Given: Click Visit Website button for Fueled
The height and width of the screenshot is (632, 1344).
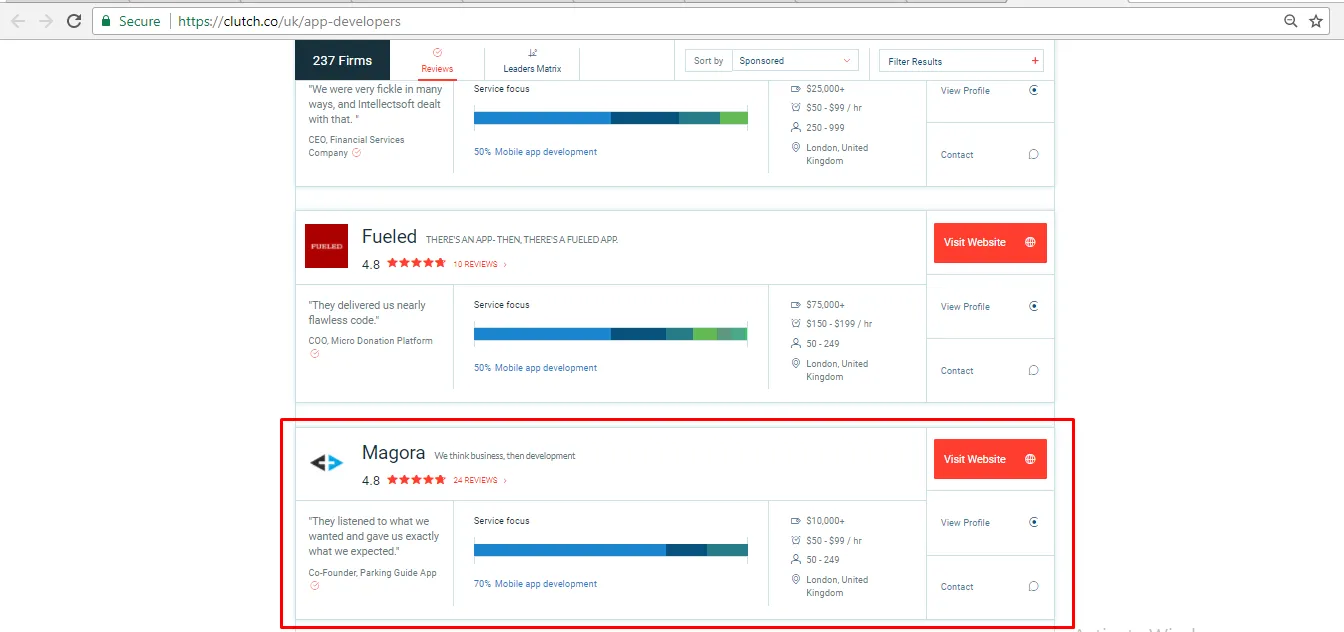Looking at the screenshot, I should click(990, 242).
